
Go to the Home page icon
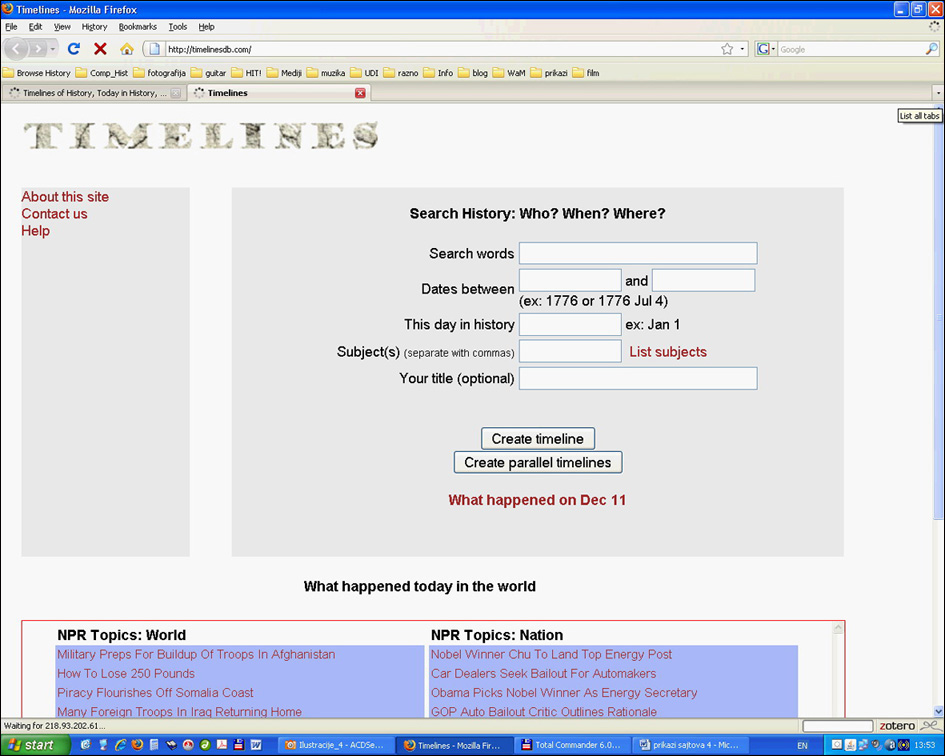click(x=126, y=49)
